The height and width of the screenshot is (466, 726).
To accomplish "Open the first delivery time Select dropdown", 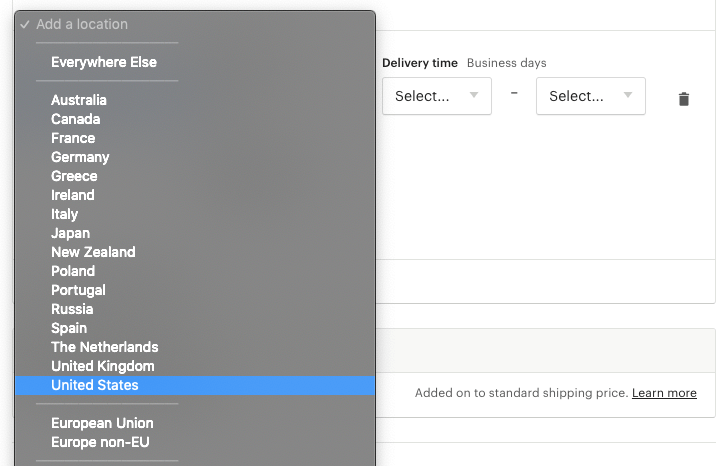I will pyautogui.click(x=437, y=96).
